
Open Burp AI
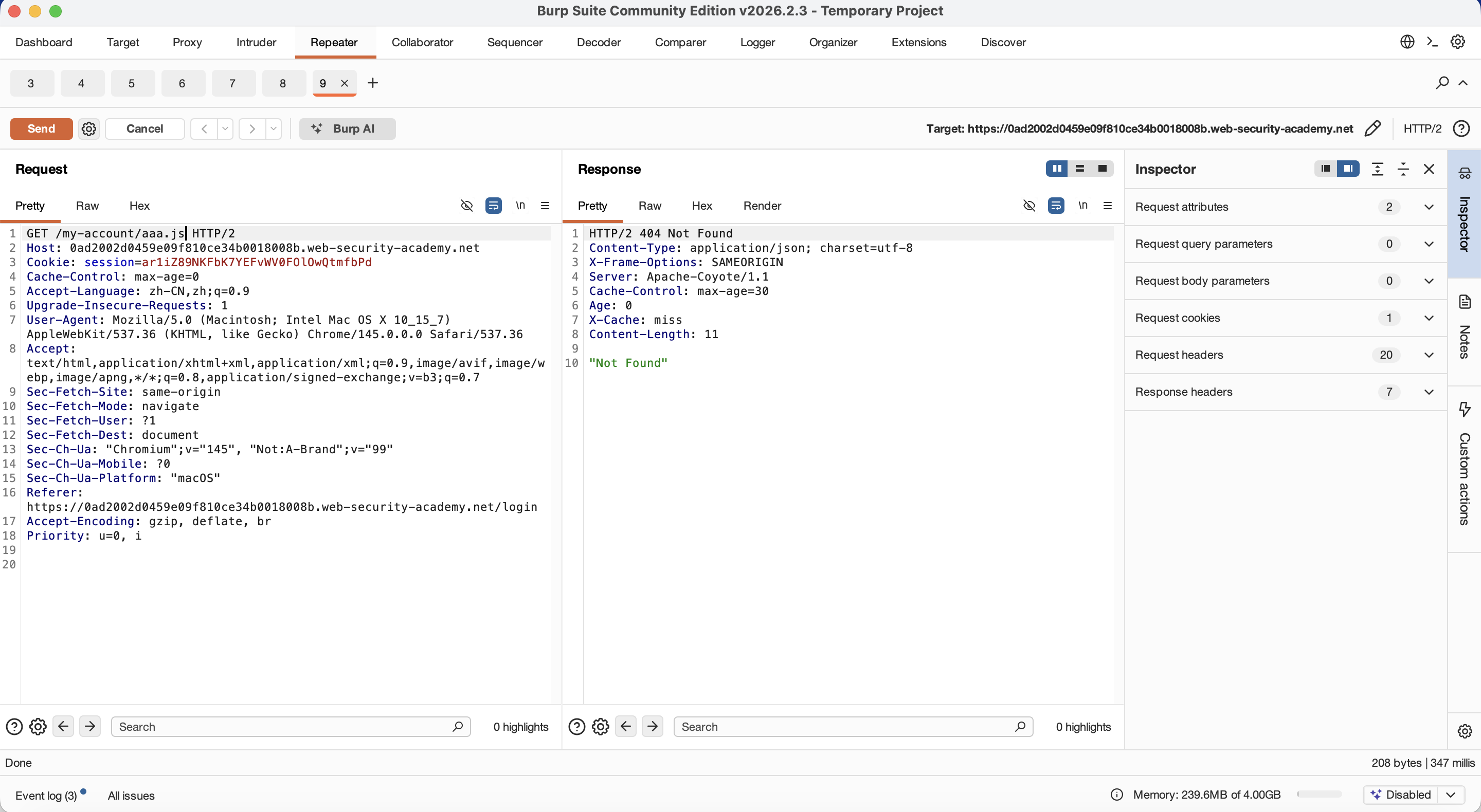347,128
